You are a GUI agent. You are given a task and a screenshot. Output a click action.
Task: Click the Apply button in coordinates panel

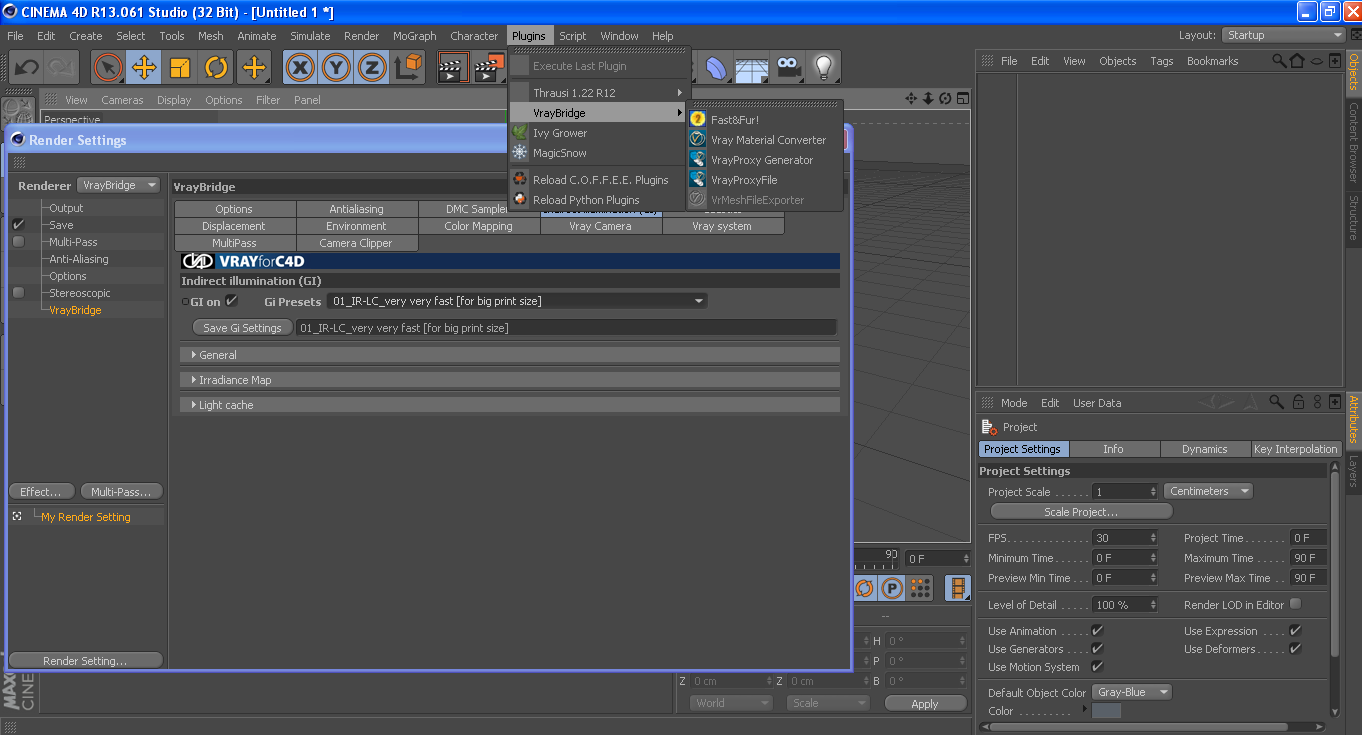point(925,703)
